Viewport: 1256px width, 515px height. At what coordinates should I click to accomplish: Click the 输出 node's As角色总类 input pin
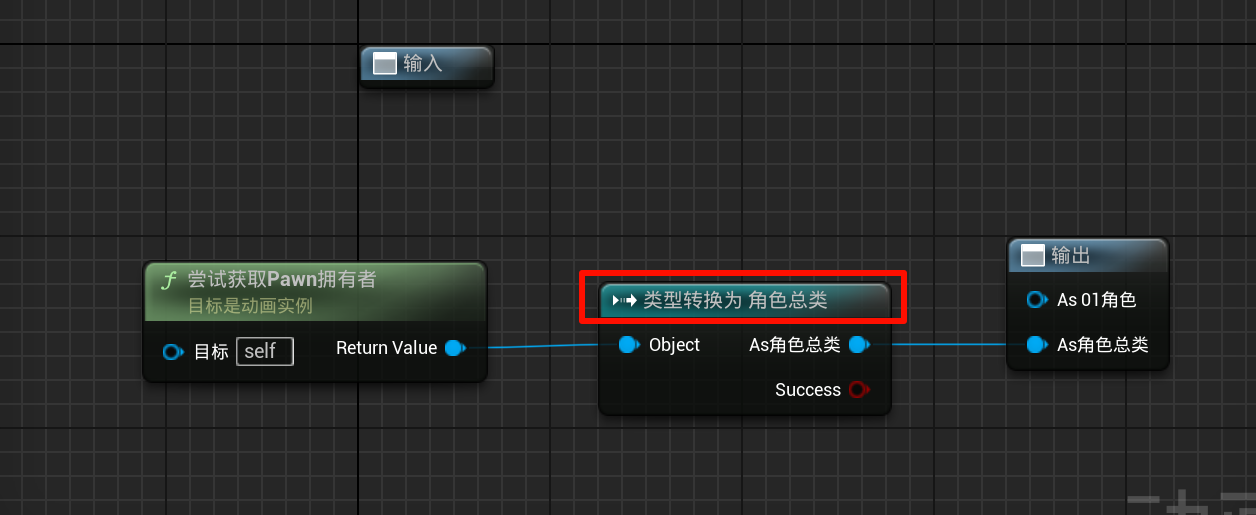pyautogui.click(x=1037, y=345)
